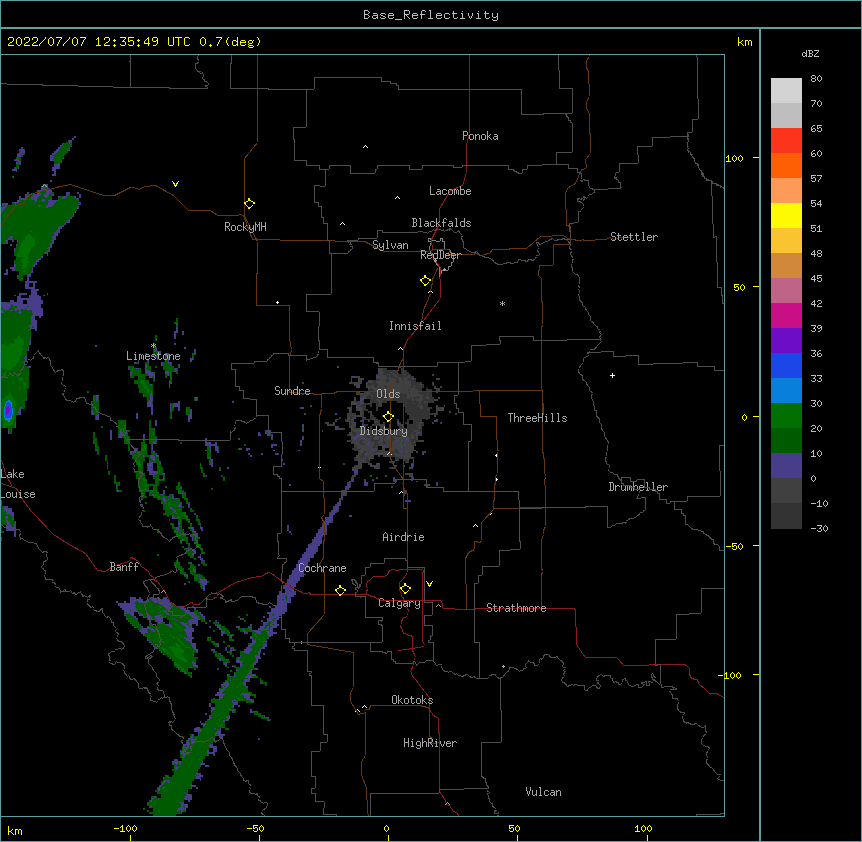Select the light gray 80 dBZ swatch

tap(786, 90)
